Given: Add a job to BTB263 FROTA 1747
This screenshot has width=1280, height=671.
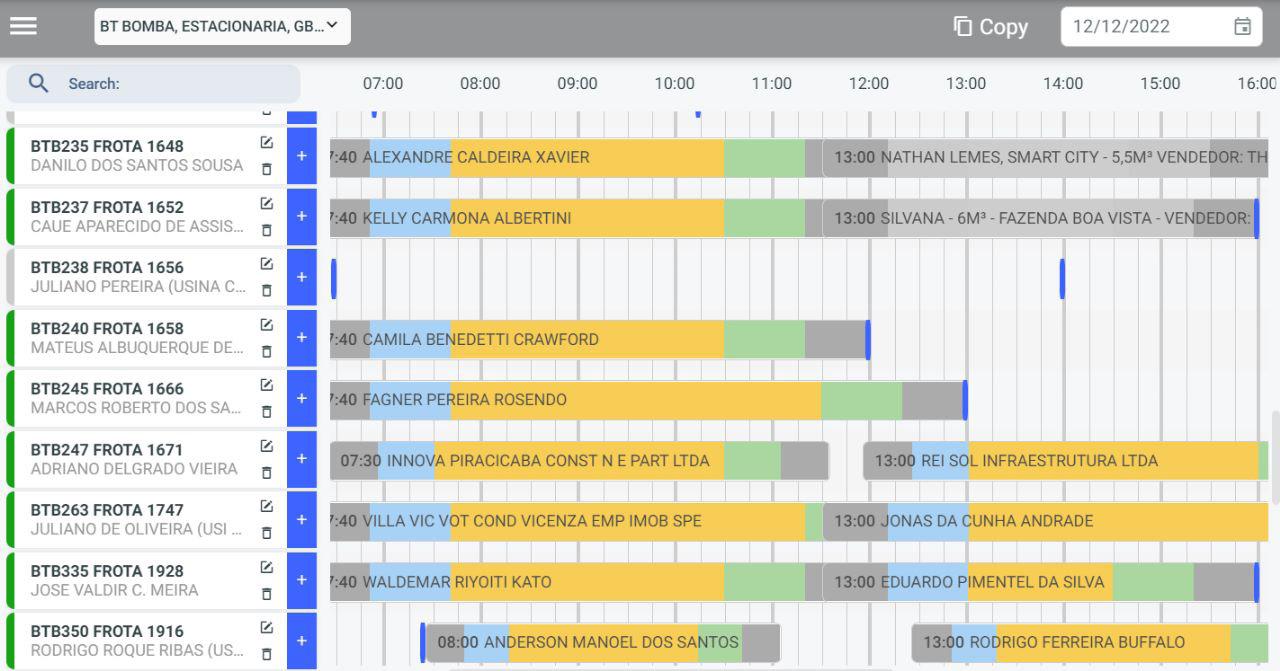Looking at the screenshot, I should click(302, 520).
